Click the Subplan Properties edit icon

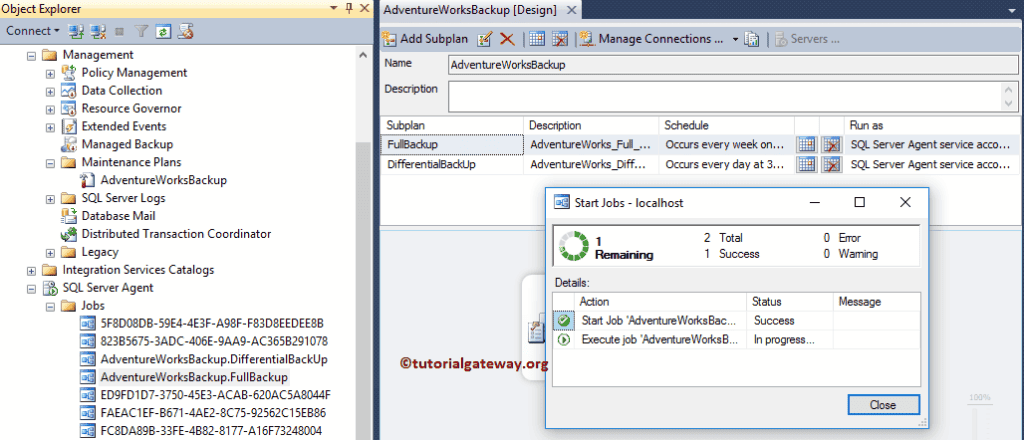(x=484, y=39)
